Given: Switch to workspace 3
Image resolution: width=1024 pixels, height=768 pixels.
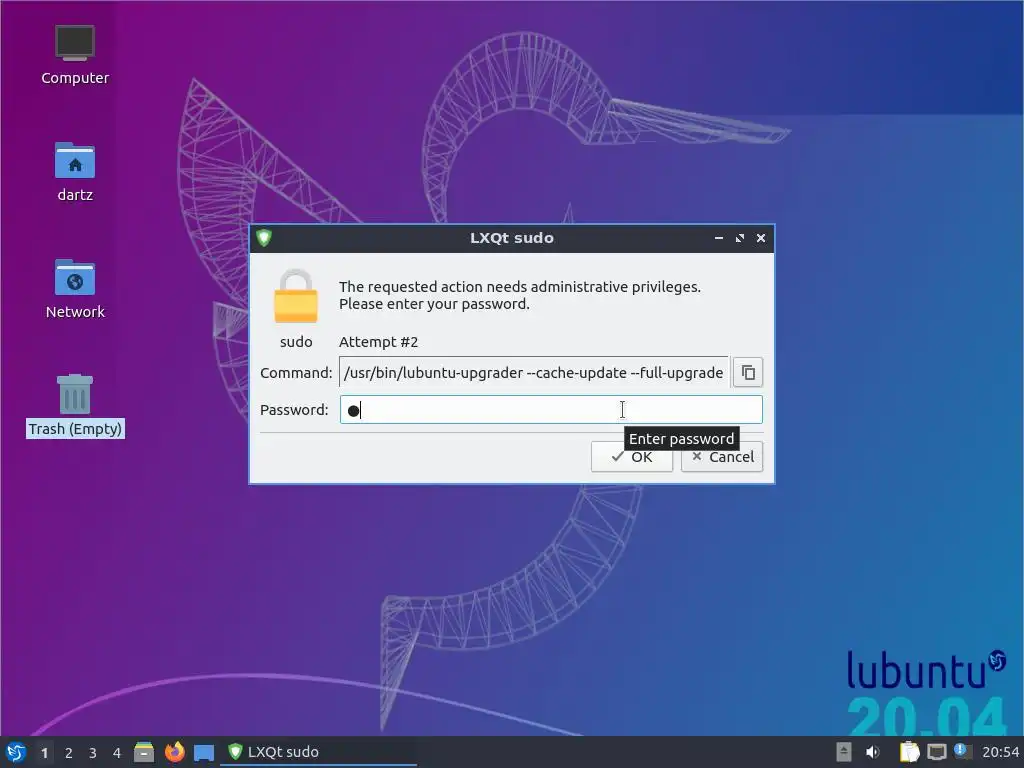Looking at the screenshot, I should point(93,753).
